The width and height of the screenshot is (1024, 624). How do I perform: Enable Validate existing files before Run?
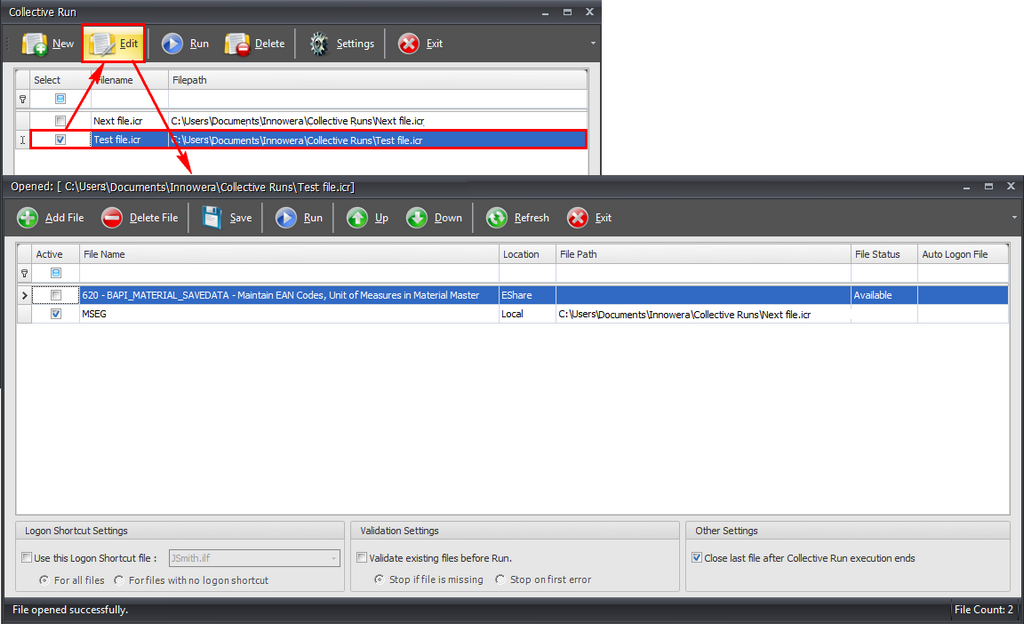point(361,557)
